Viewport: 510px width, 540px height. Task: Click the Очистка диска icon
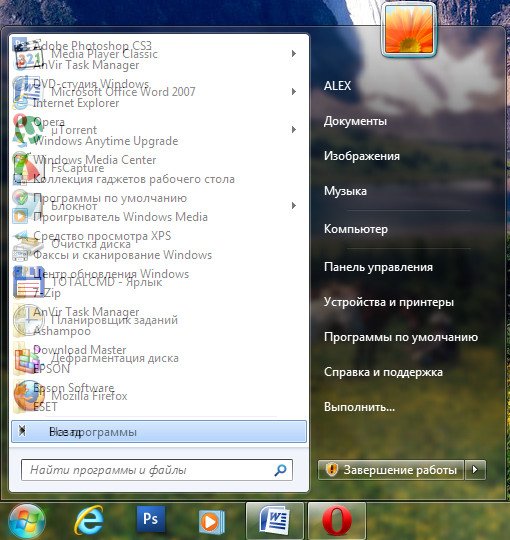click(28, 245)
